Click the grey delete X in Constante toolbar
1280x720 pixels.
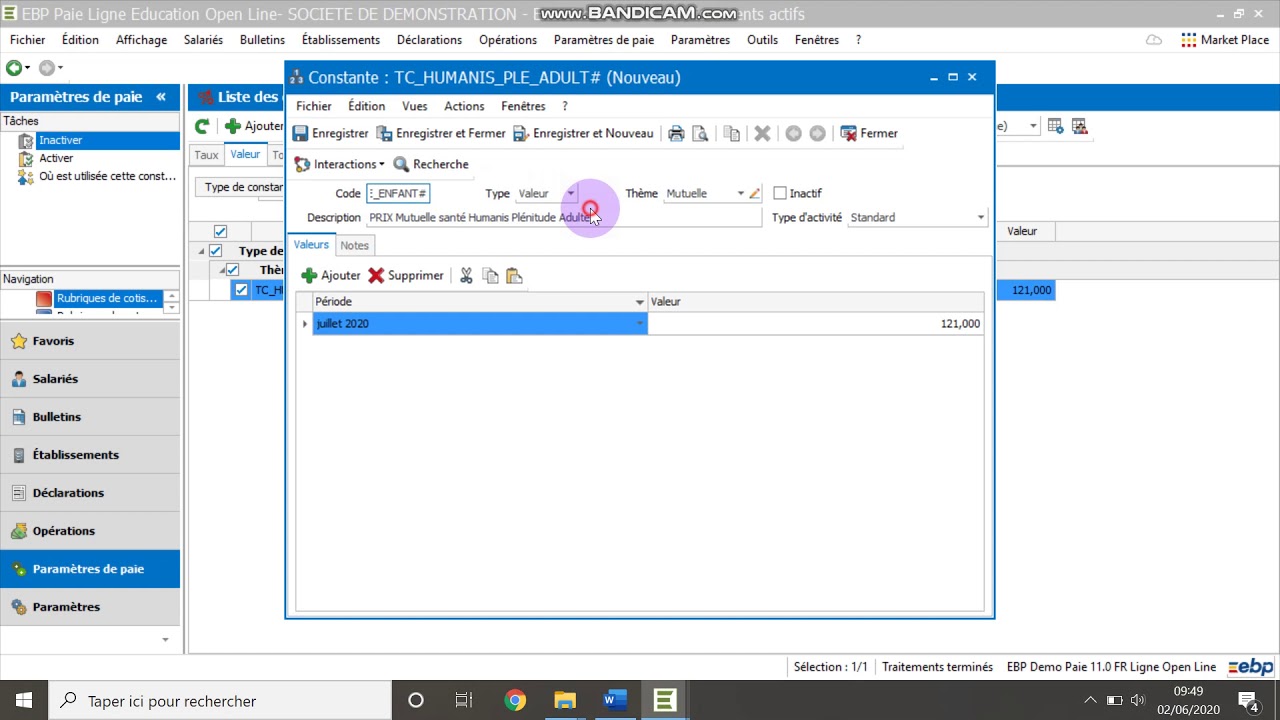[762, 133]
